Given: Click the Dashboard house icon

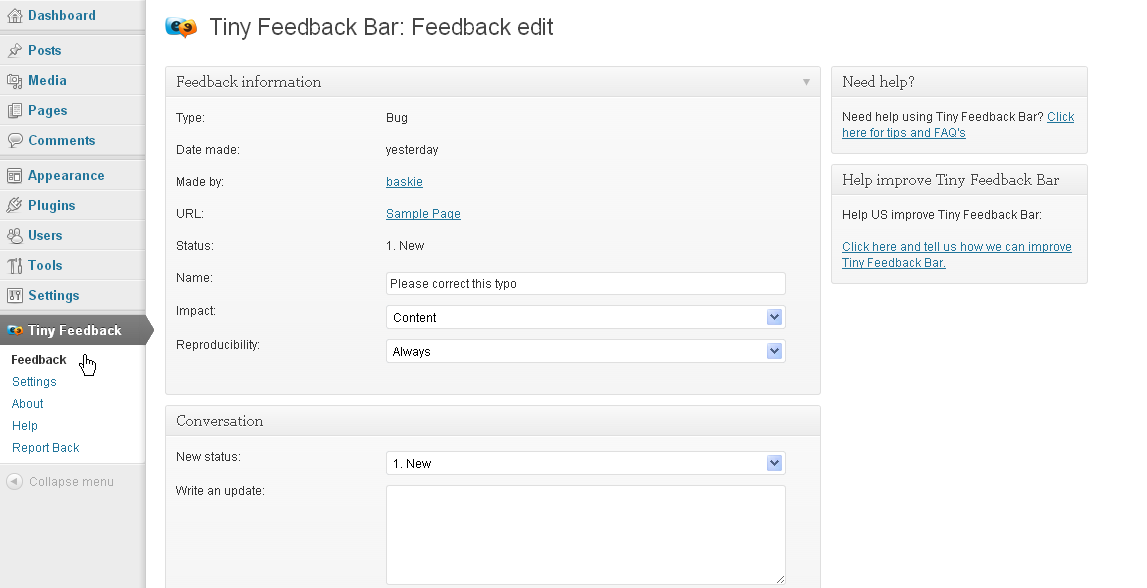Looking at the screenshot, I should click(x=15, y=15).
